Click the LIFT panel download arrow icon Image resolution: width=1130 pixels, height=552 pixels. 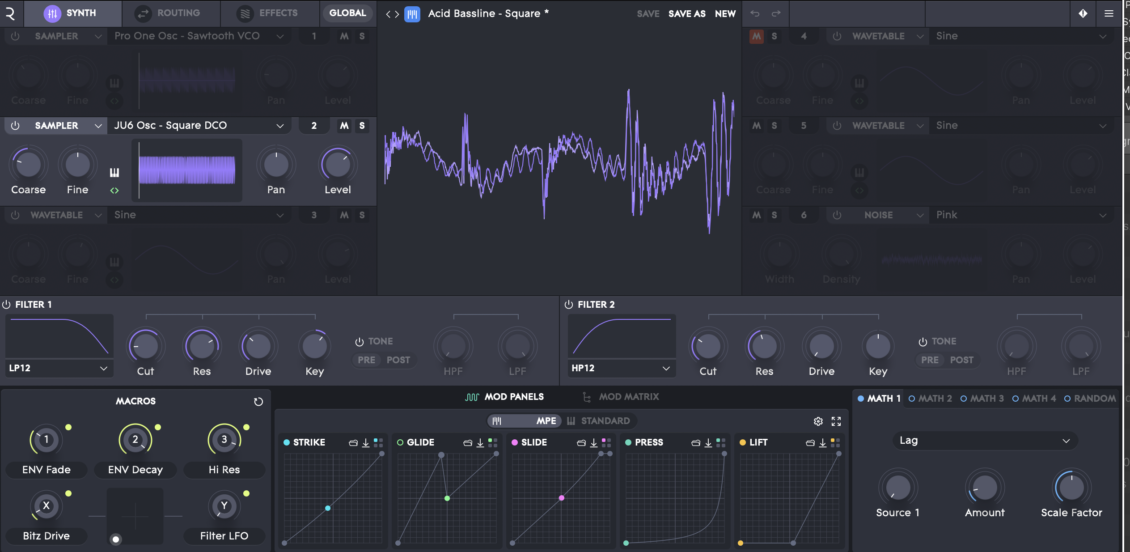[822, 442]
